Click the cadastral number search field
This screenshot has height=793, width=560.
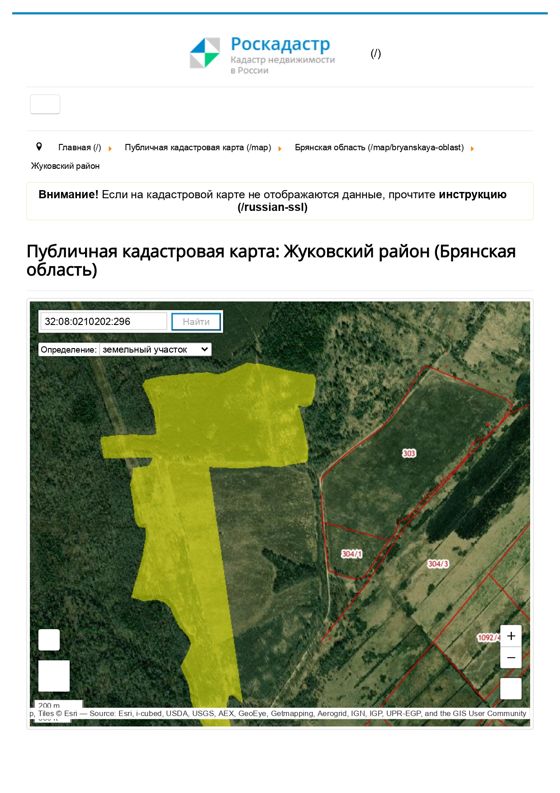[x=104, y=321]
